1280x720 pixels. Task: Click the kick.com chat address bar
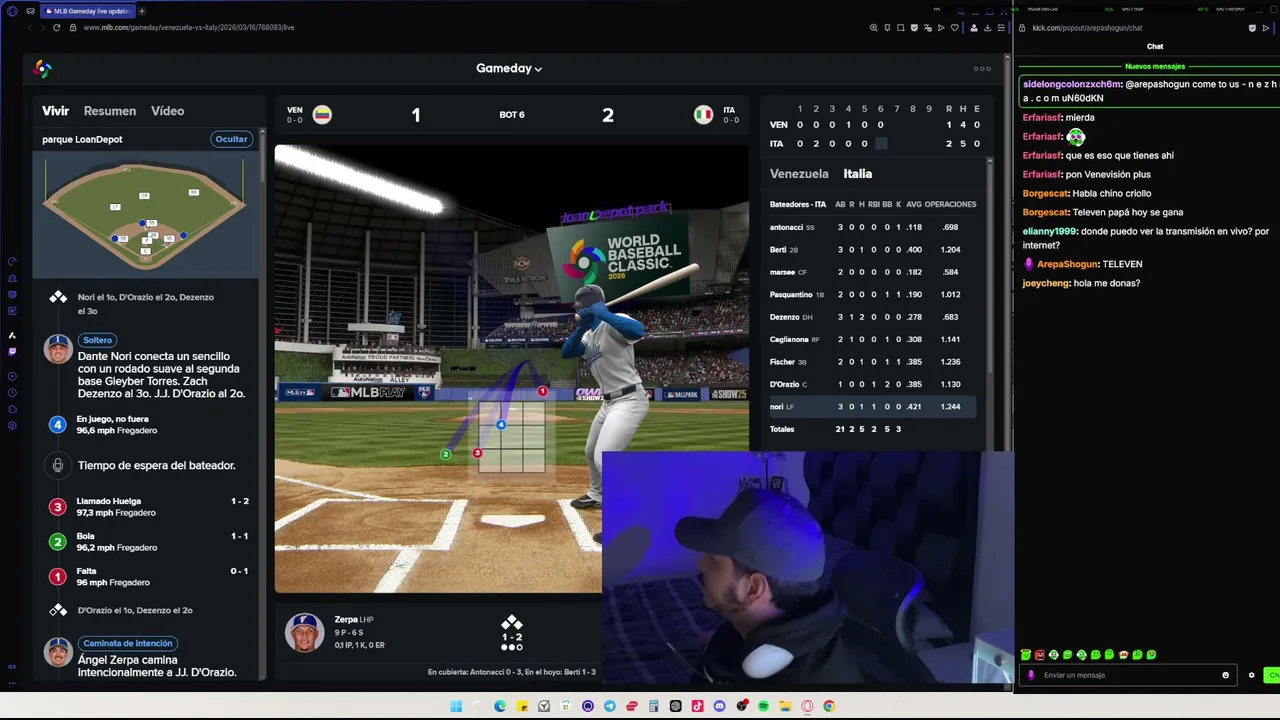click(1087, 28)
